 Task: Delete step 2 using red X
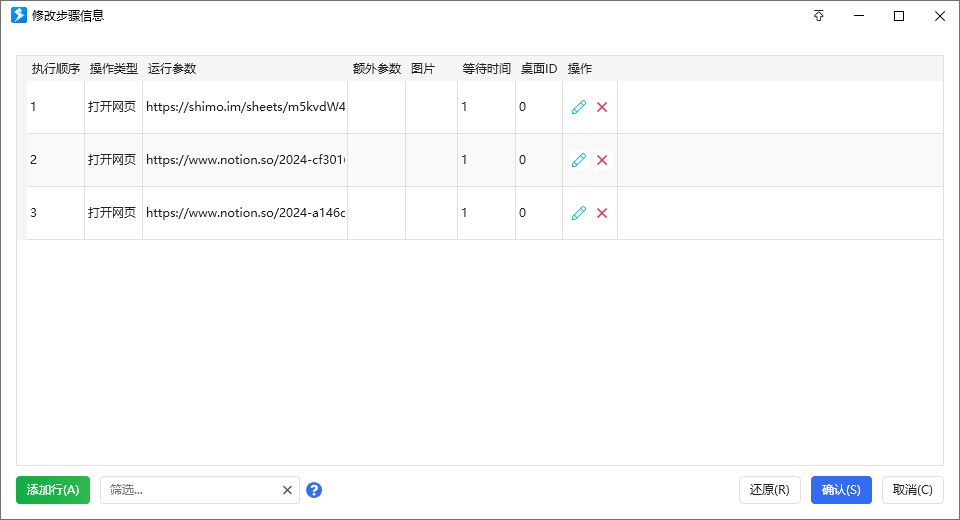click(x=602, y=160)
